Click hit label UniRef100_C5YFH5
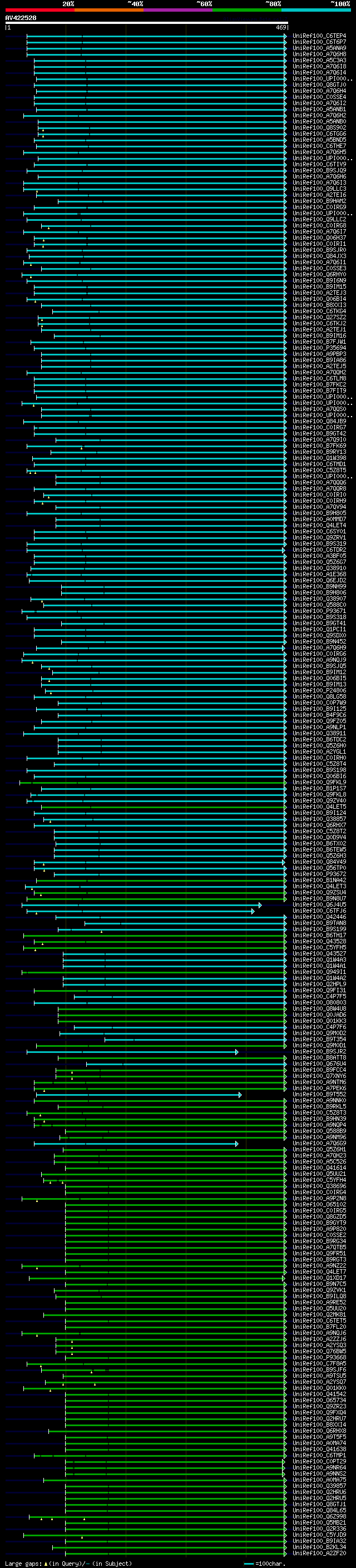 [x=319, y=947]
